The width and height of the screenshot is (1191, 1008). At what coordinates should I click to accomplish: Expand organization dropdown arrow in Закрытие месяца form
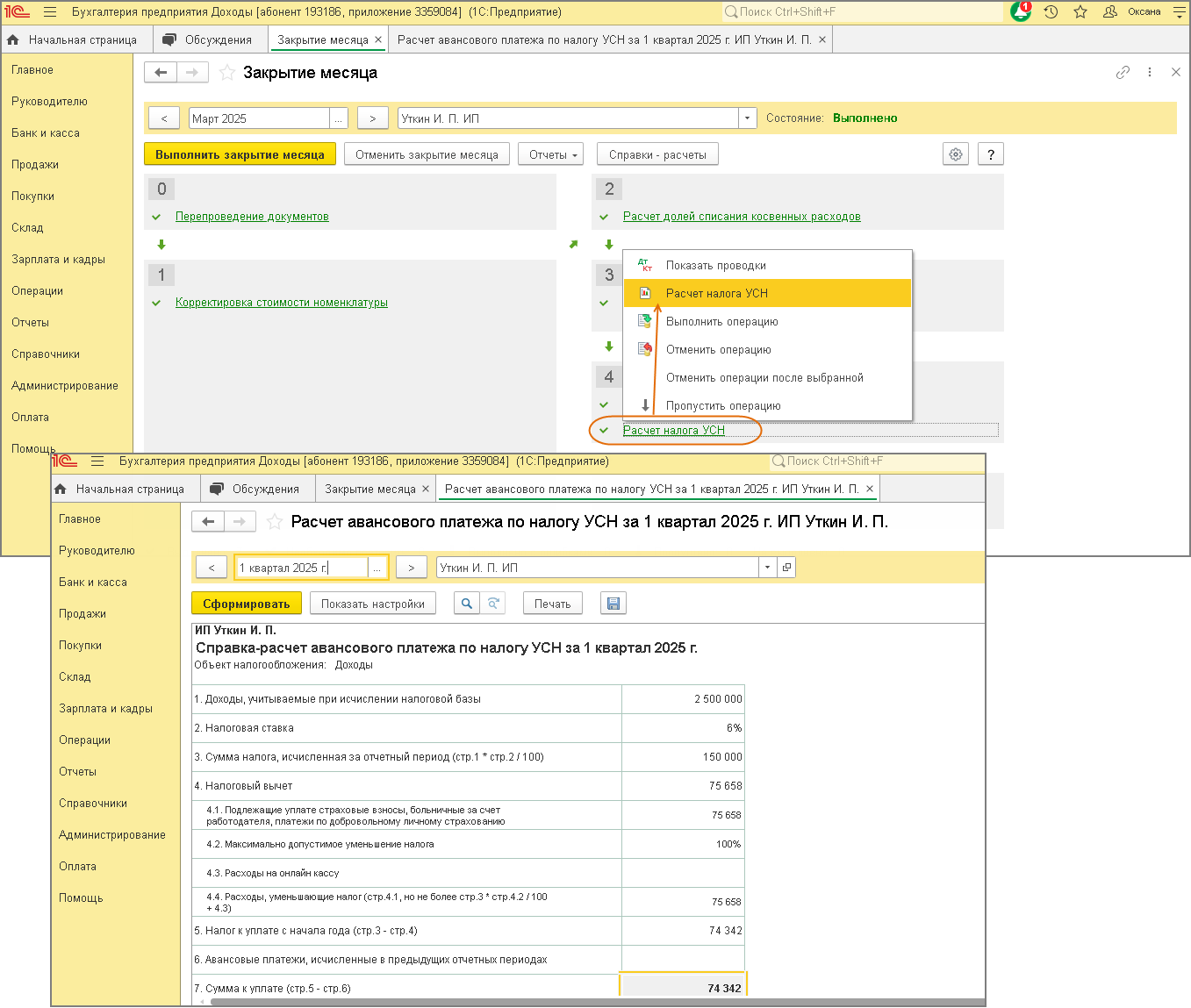point(748,118)
